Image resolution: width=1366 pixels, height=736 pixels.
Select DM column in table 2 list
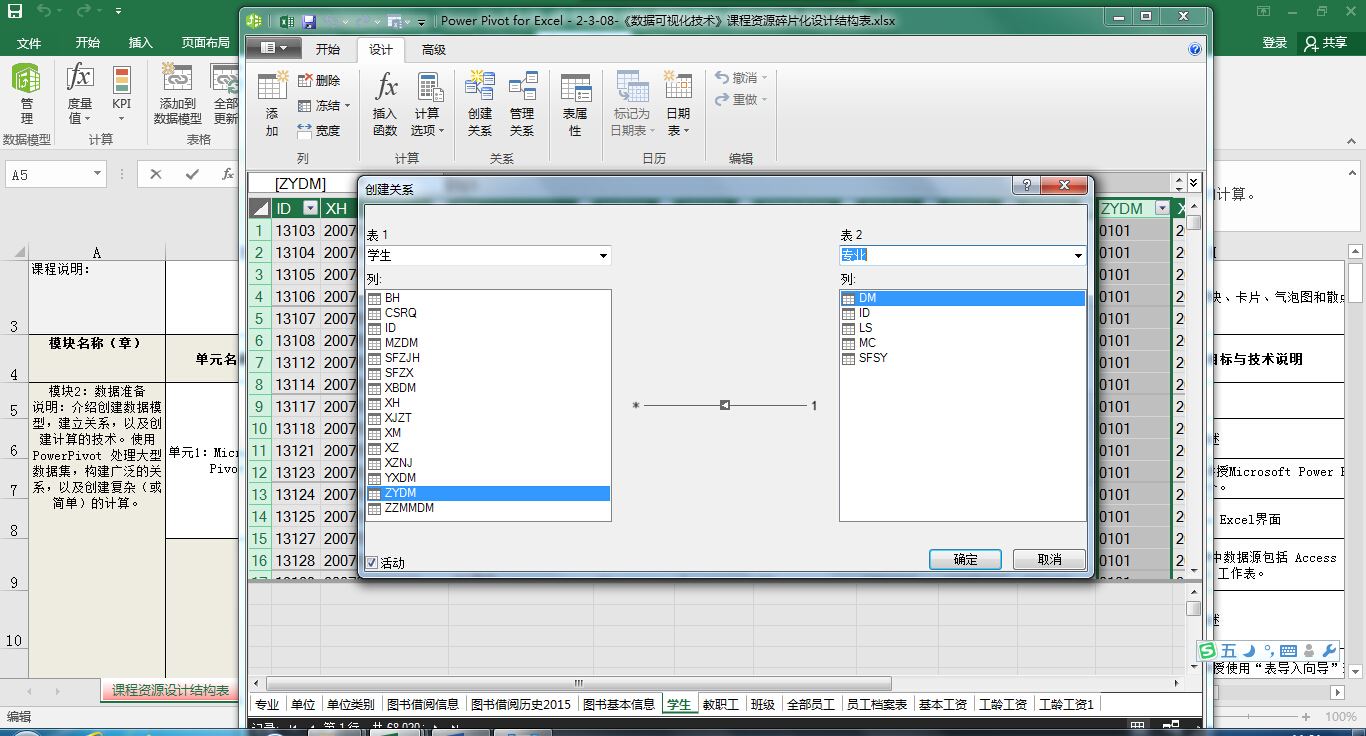coord(962,298)
